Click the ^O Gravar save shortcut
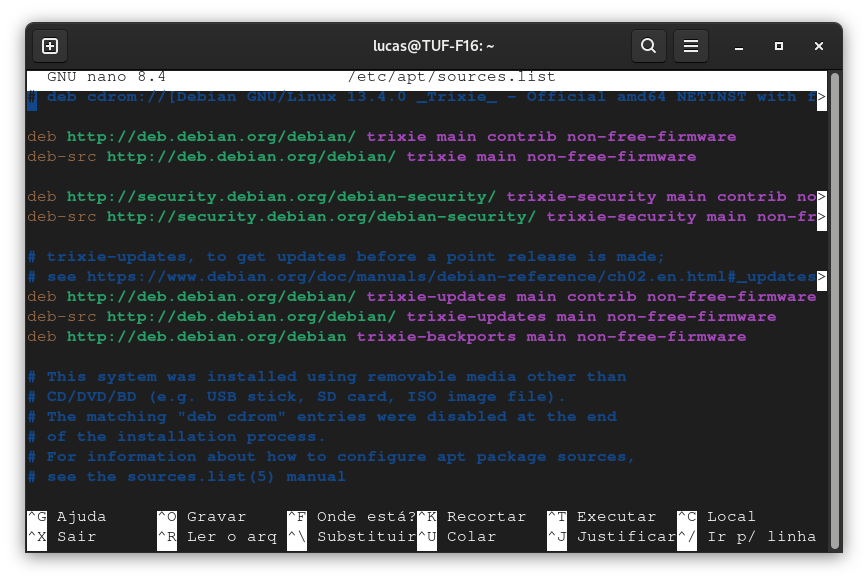The image size is (868, 581). tap(201, 517)
